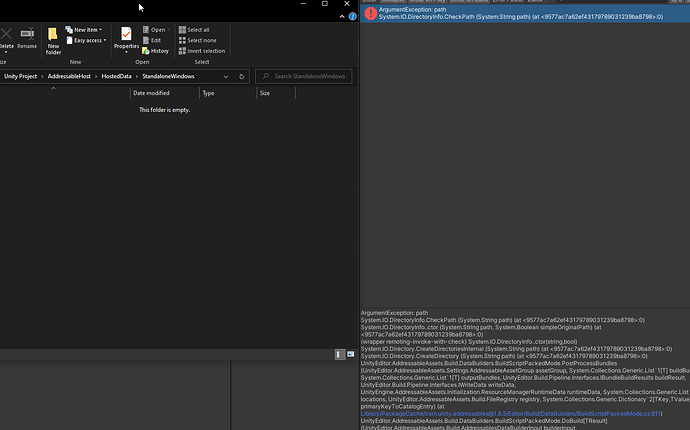Collapse the File Explorer ribbon
Viewport: 690px width, 430px height.
click(x=342, y=17)
